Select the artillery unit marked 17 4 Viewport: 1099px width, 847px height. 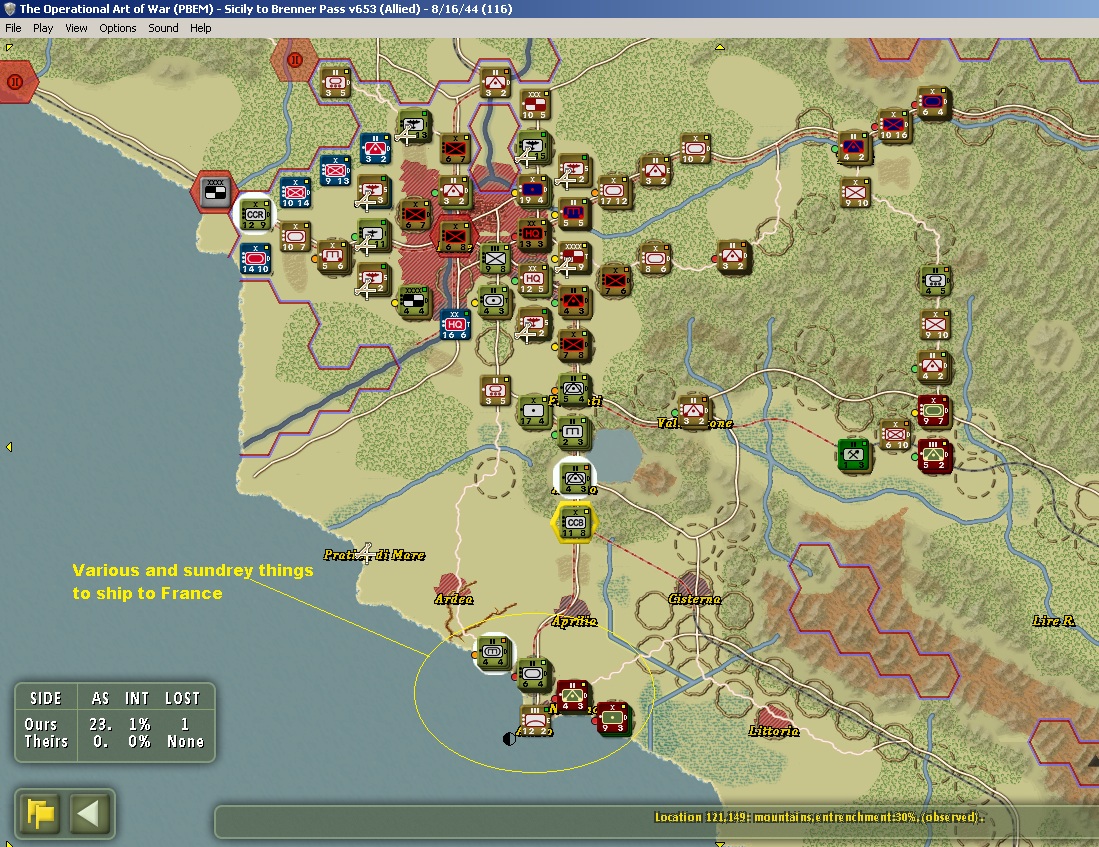coord(533,412)
